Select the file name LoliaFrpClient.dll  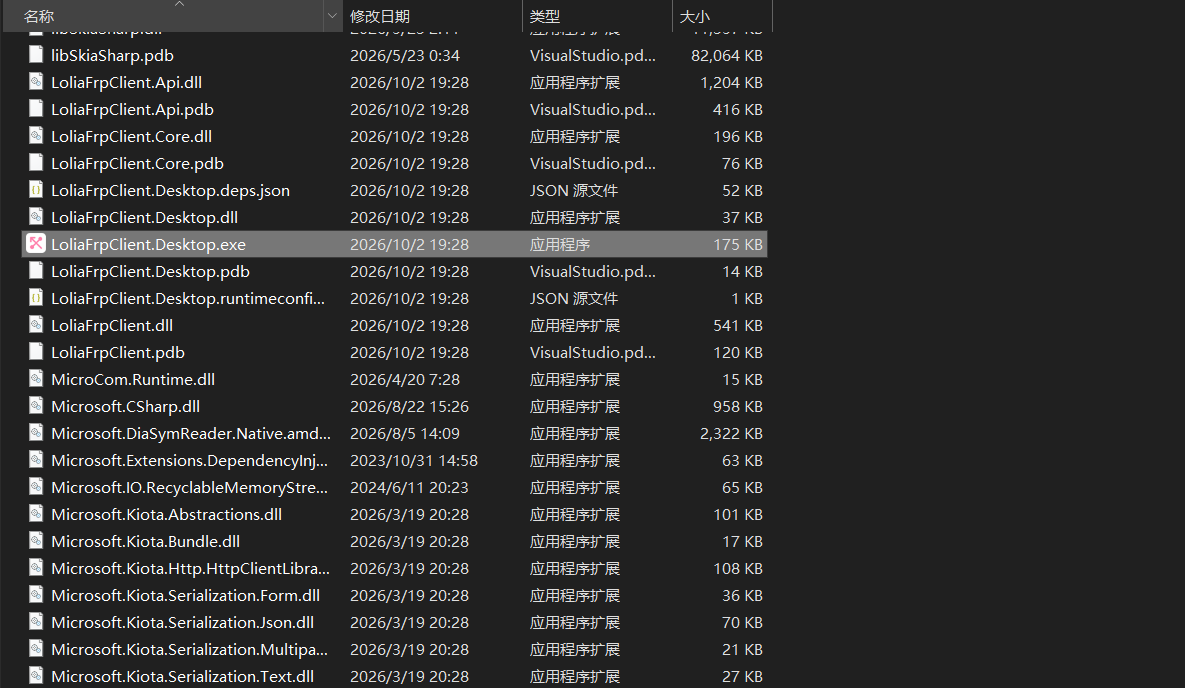[x=112, y=326]
